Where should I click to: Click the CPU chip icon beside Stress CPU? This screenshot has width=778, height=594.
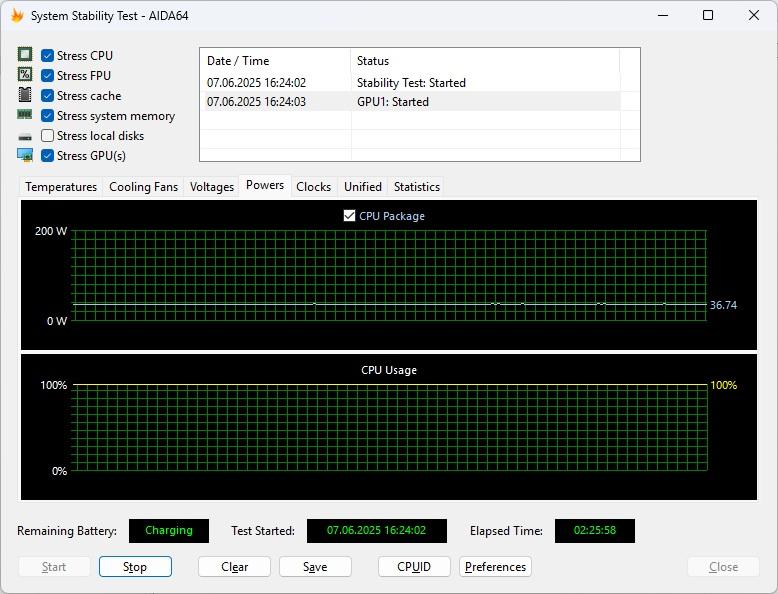coord(25,55)
